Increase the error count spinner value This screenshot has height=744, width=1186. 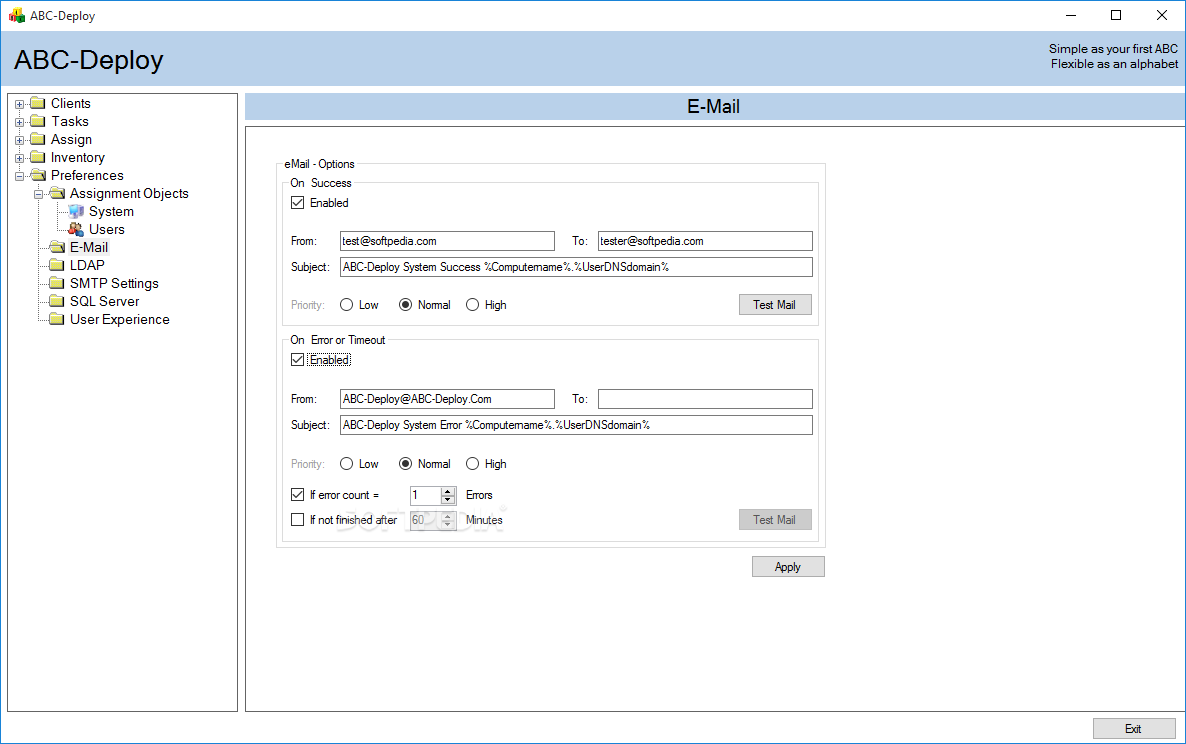coord(448,491)
